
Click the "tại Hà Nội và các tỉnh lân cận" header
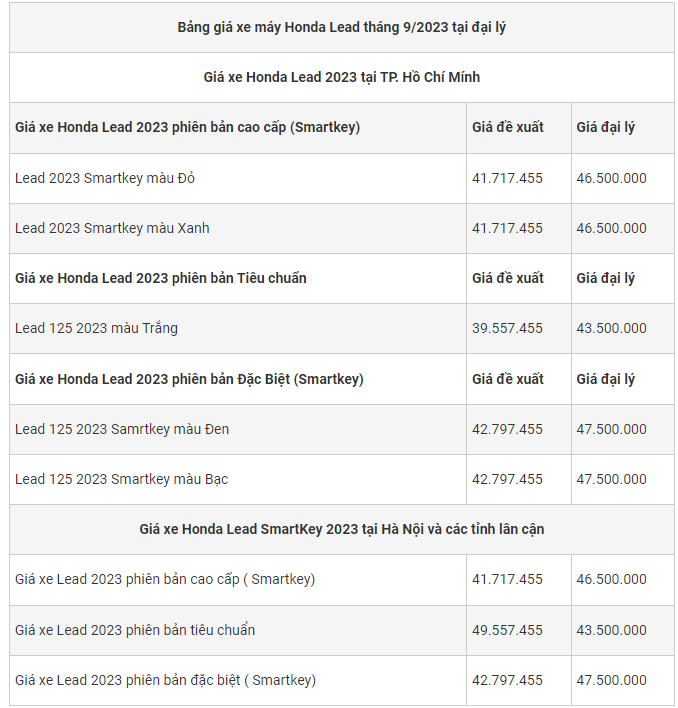pos(341,529)
